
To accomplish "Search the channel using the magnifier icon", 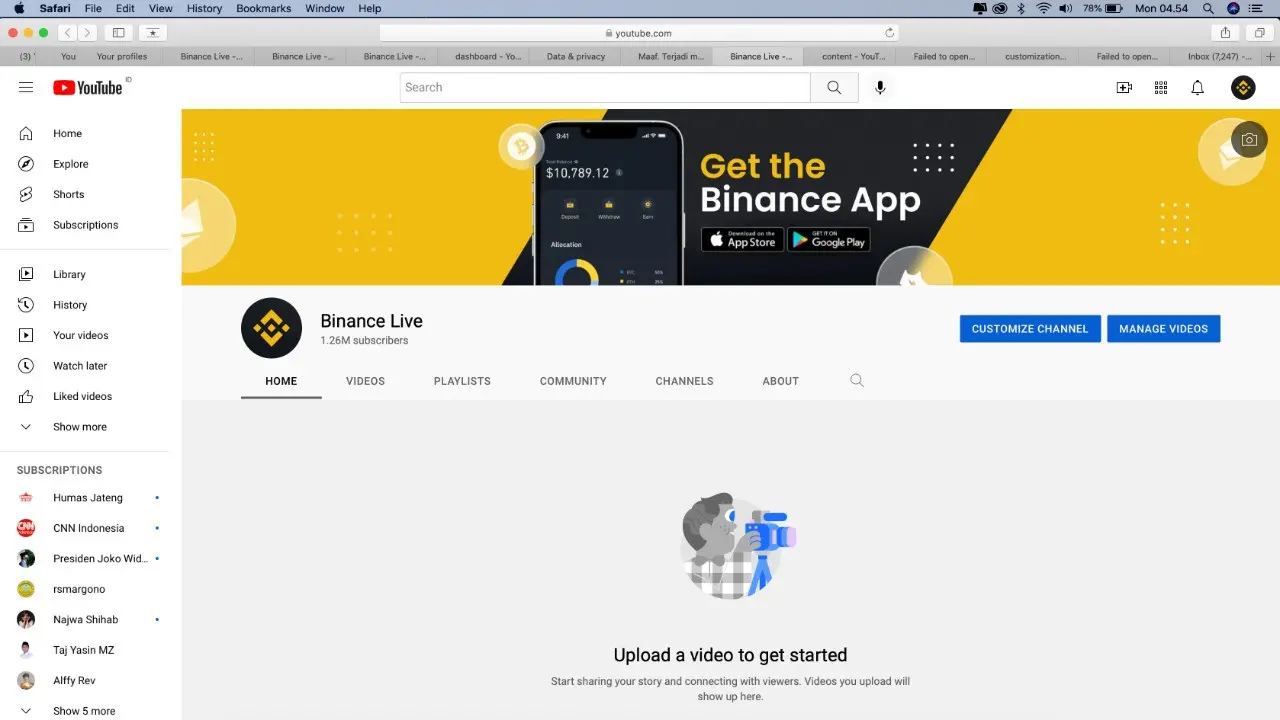I will pos(857,380).
